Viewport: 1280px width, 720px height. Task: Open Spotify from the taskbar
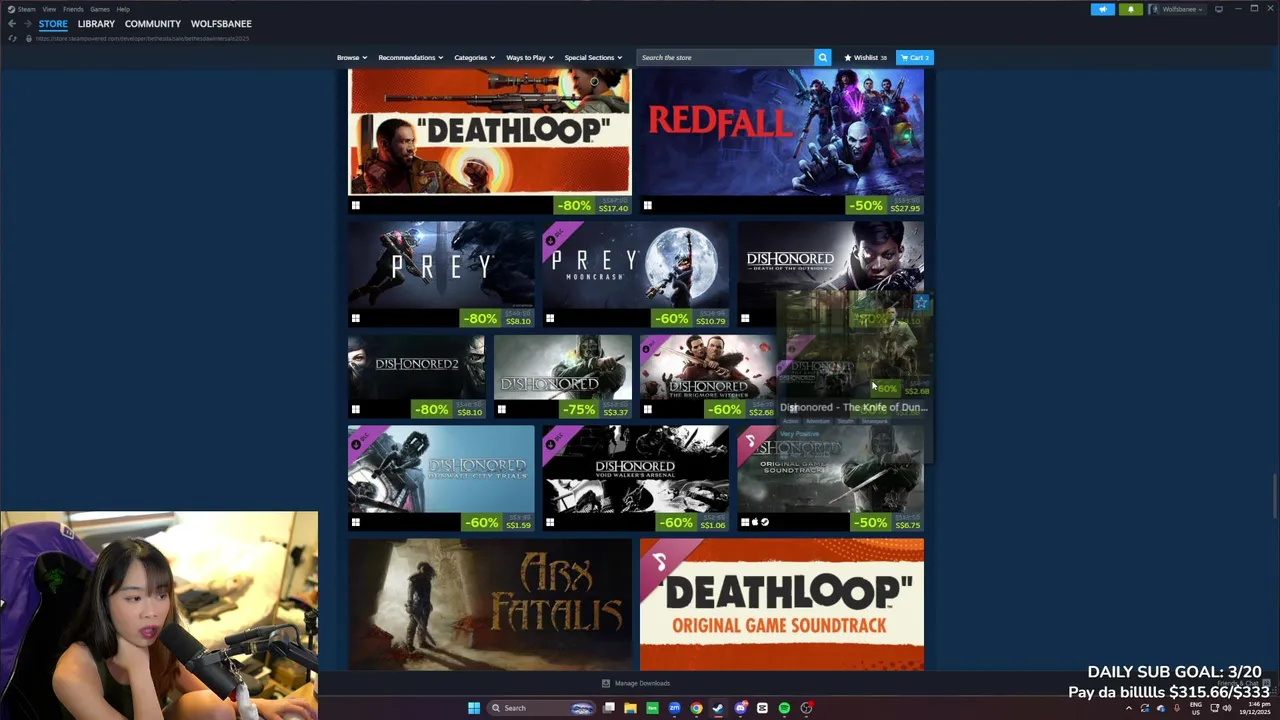[x=784, y=708]
